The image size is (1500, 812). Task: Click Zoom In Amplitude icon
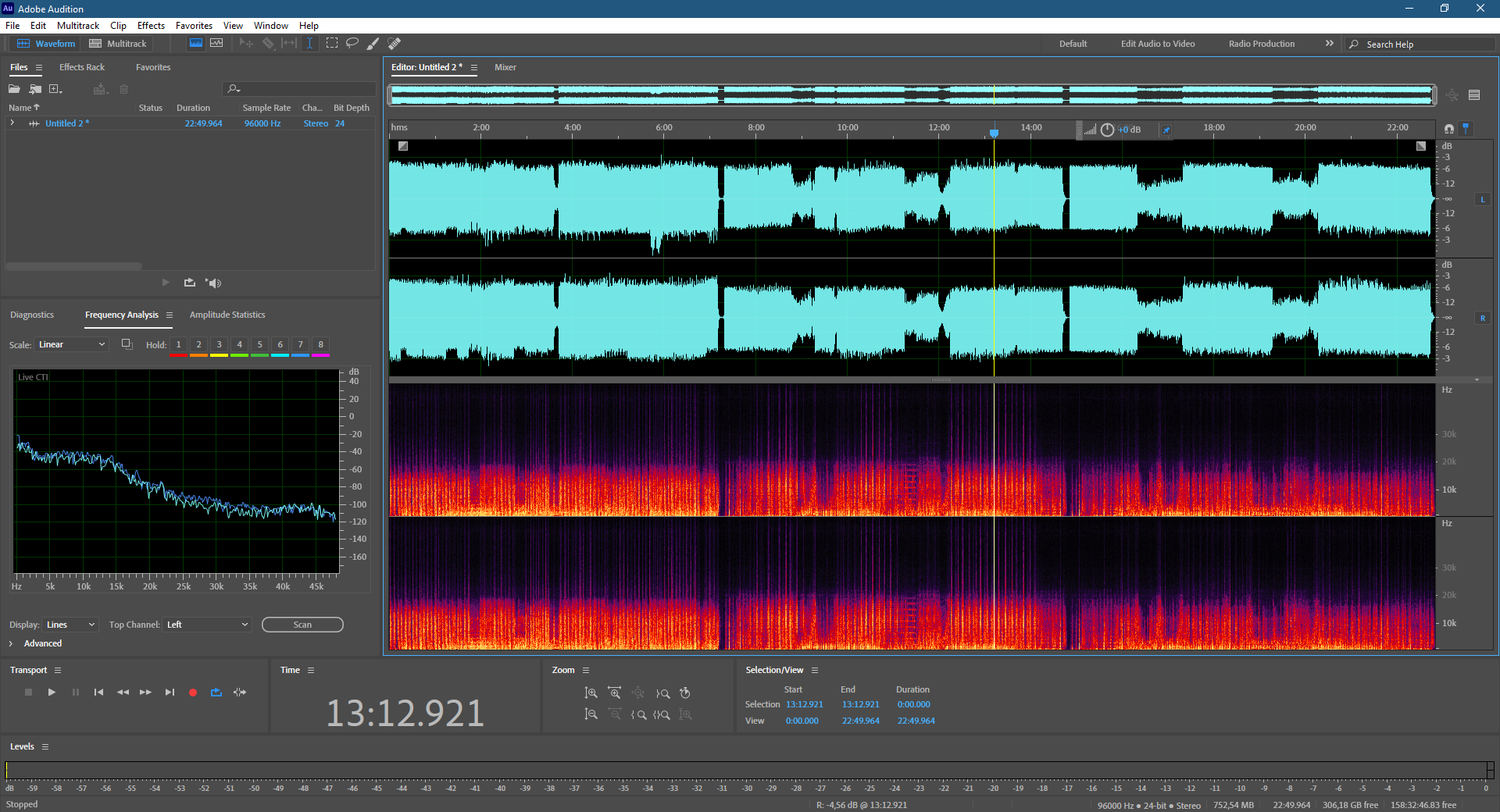click(591, 693)
